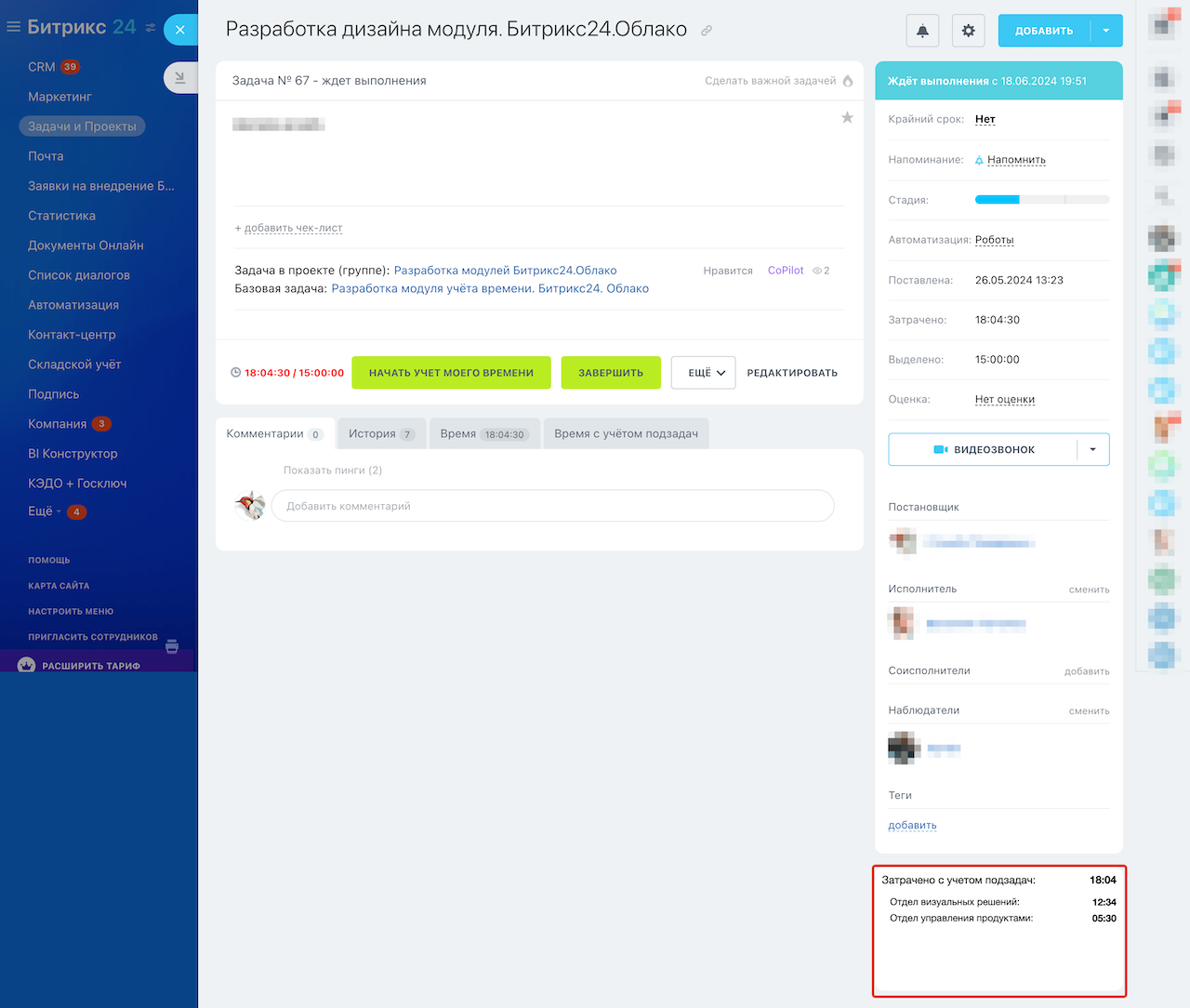
Task: Select Задачи и Проекты in the left menu
Action: click(x=82, y=126)
